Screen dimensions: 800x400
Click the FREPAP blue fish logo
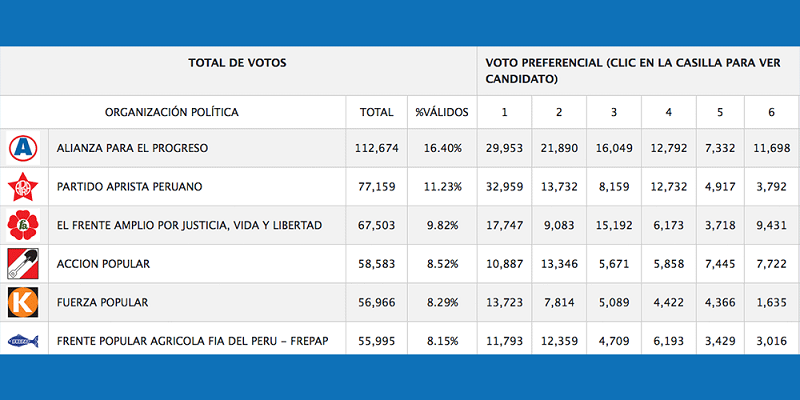(x=22, y=339)
